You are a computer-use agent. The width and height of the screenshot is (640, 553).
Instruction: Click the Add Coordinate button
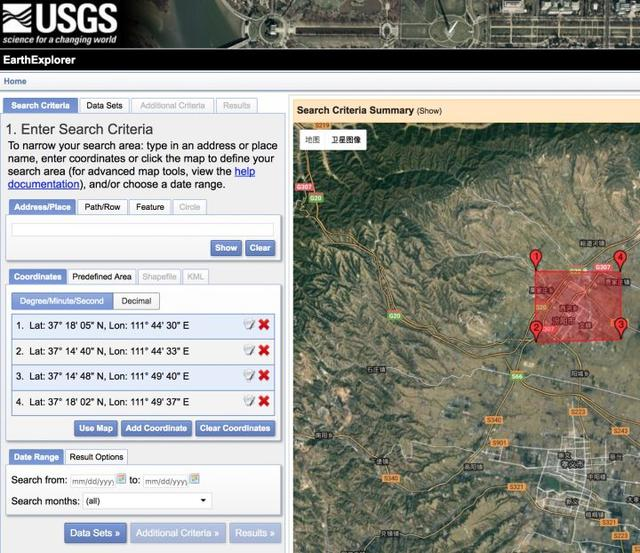156,429
